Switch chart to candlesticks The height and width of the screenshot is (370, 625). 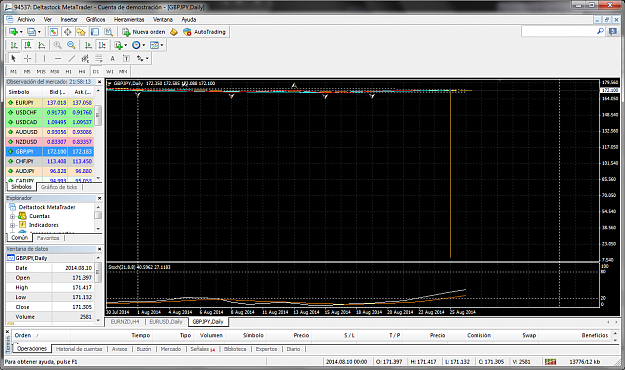[x=28, y=45]
